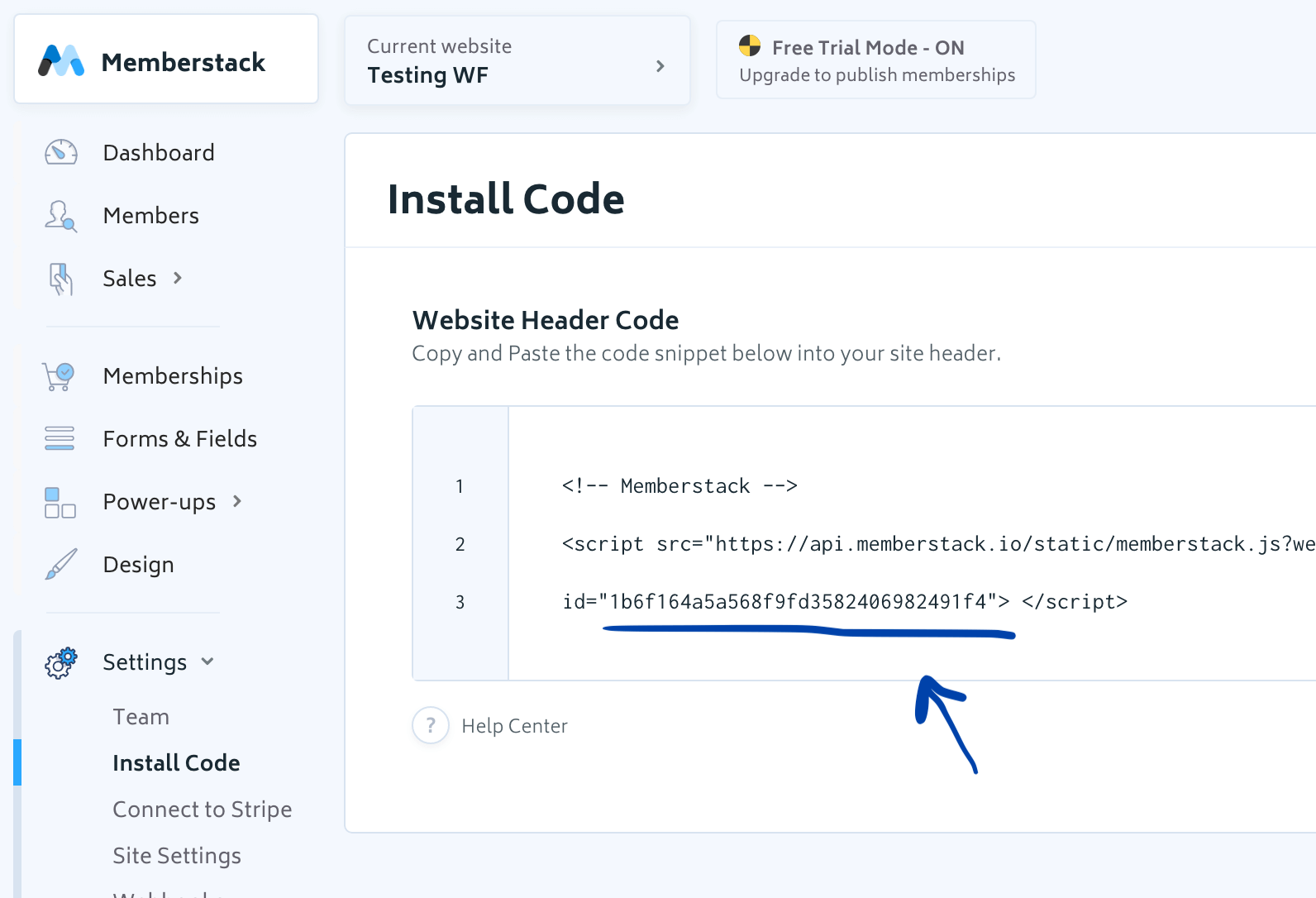Click the Sales hand-card icon
Viewport: 1316px width, 898px height.
[x=61, y=279]
